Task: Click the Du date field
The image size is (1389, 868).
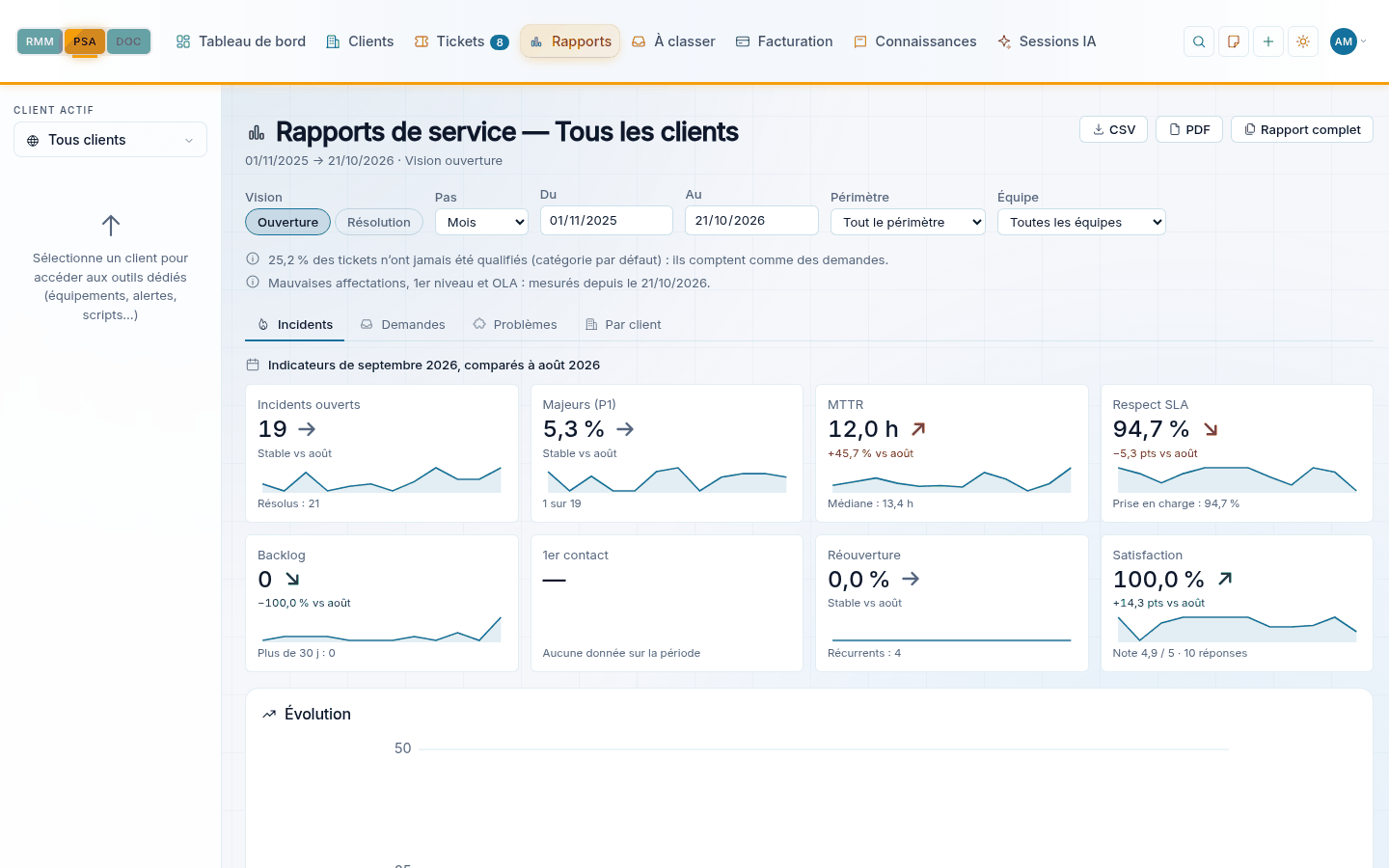Action: [x=607, y=220]
